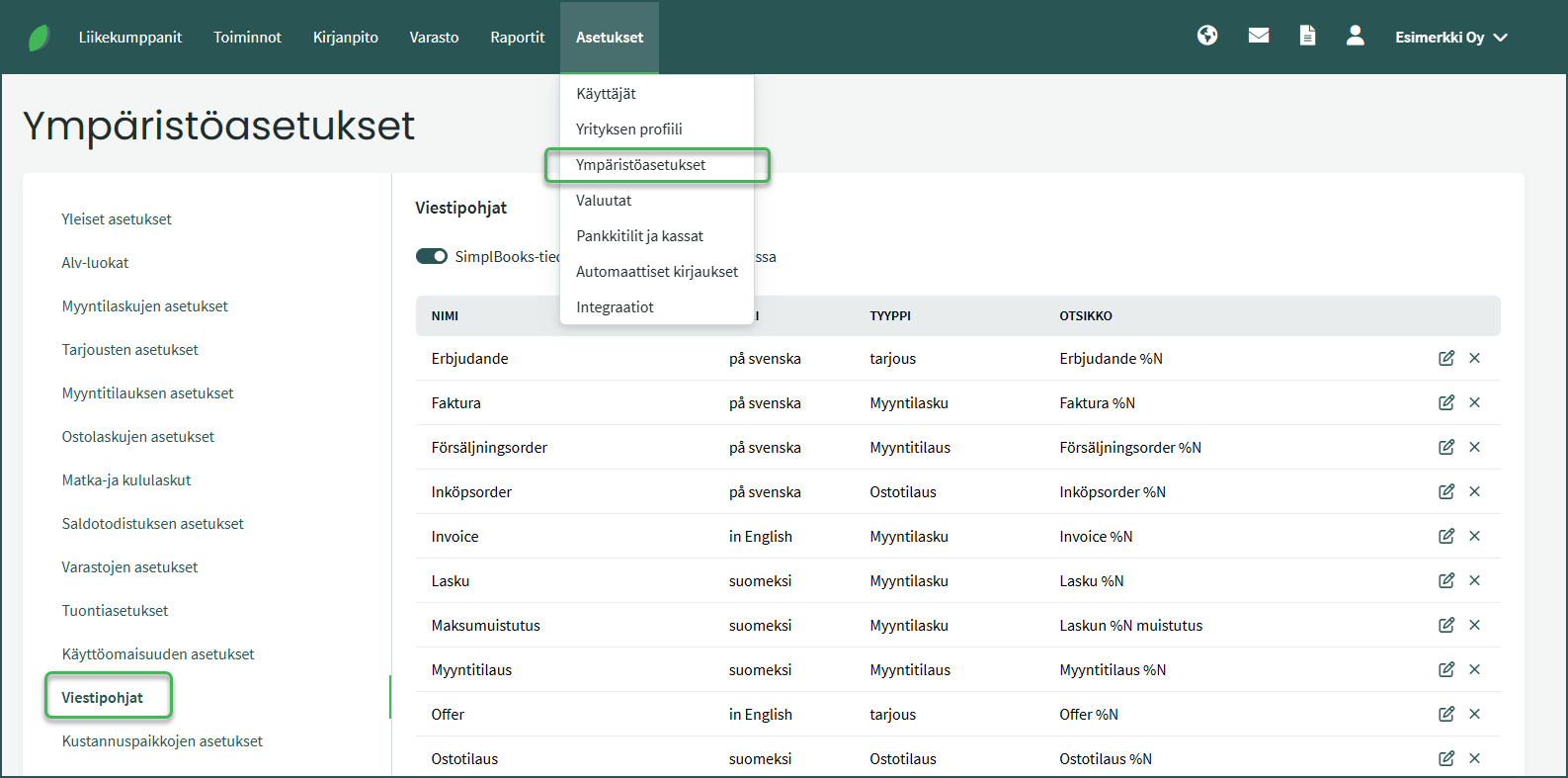
Task: Open Yleiset asetukset in sidebar
Action: (117, 219)
